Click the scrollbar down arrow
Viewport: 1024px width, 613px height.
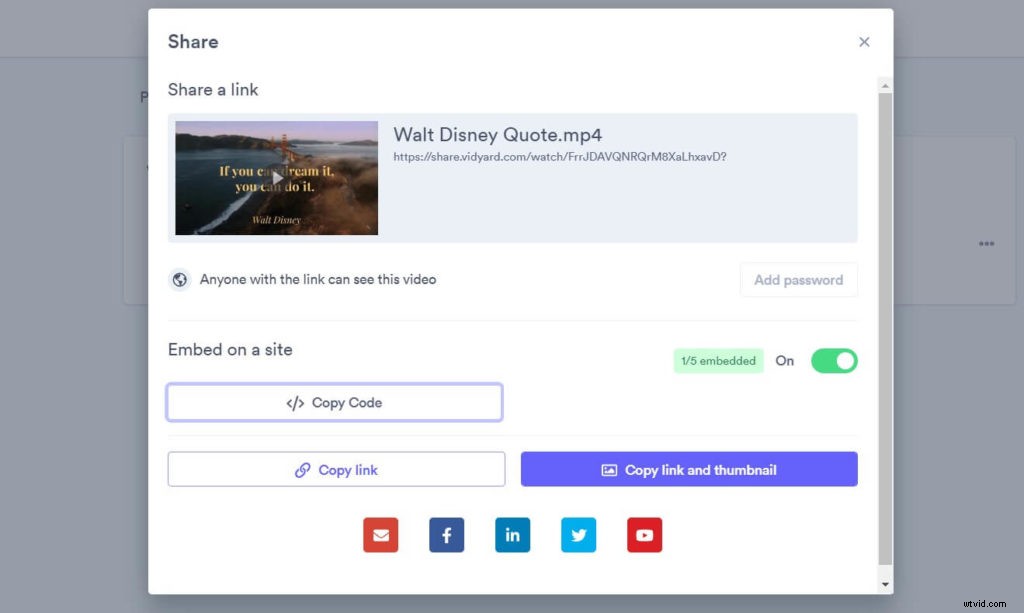click(886, 583)
